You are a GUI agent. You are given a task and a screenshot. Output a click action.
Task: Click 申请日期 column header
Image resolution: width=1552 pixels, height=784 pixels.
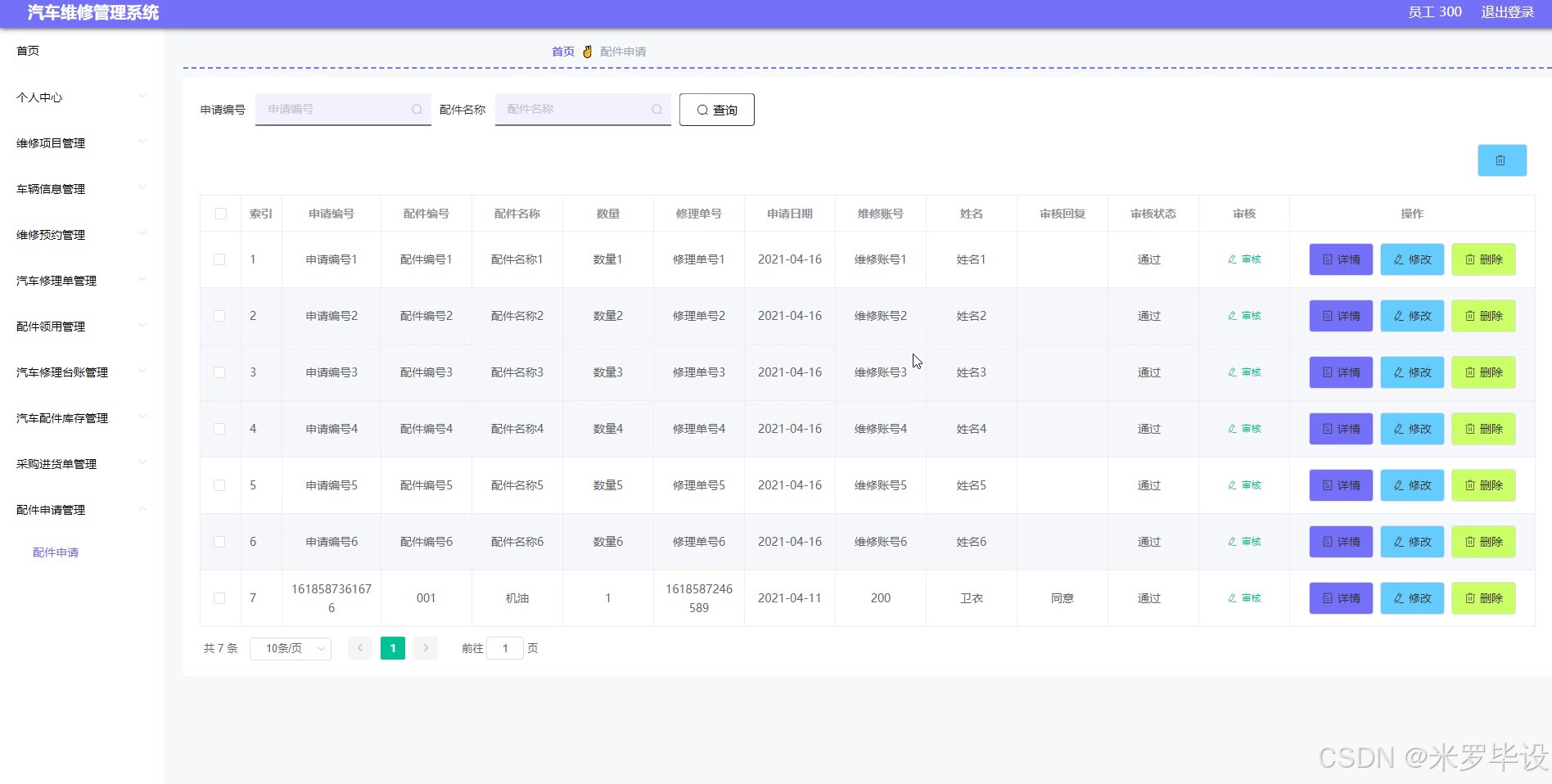pos(790,214)
